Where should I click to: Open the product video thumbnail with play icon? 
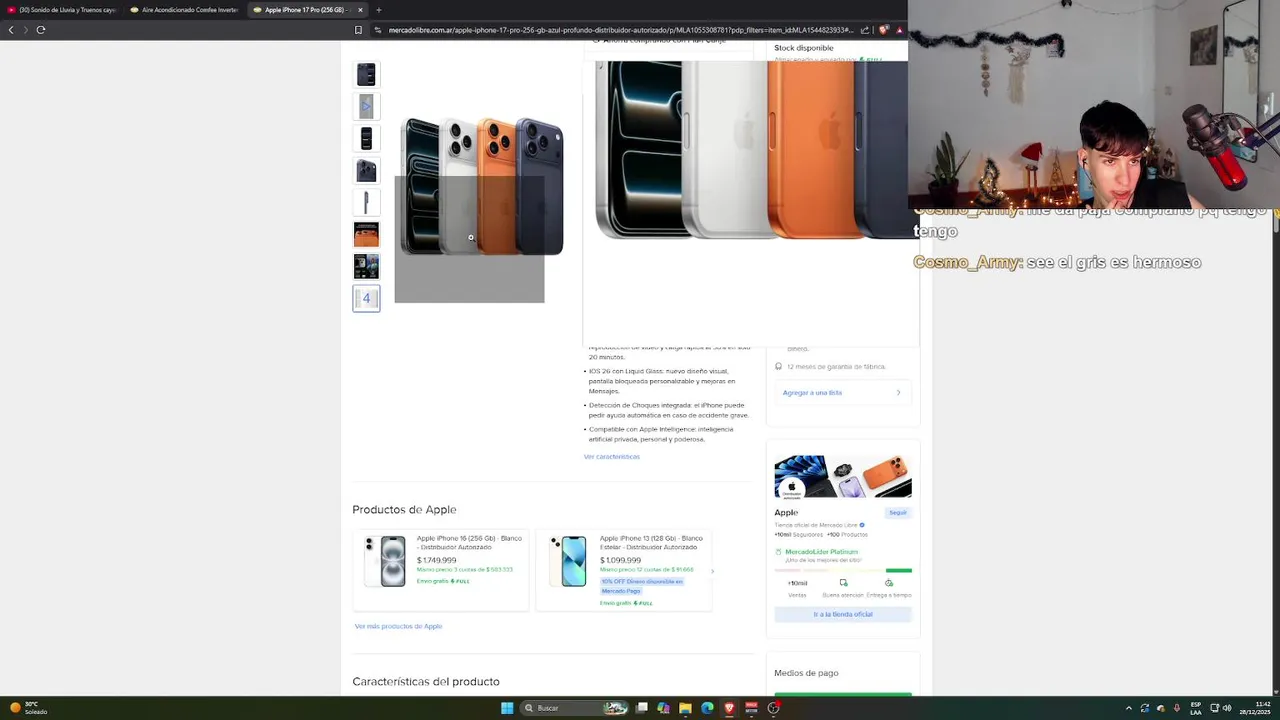point(366,106)
